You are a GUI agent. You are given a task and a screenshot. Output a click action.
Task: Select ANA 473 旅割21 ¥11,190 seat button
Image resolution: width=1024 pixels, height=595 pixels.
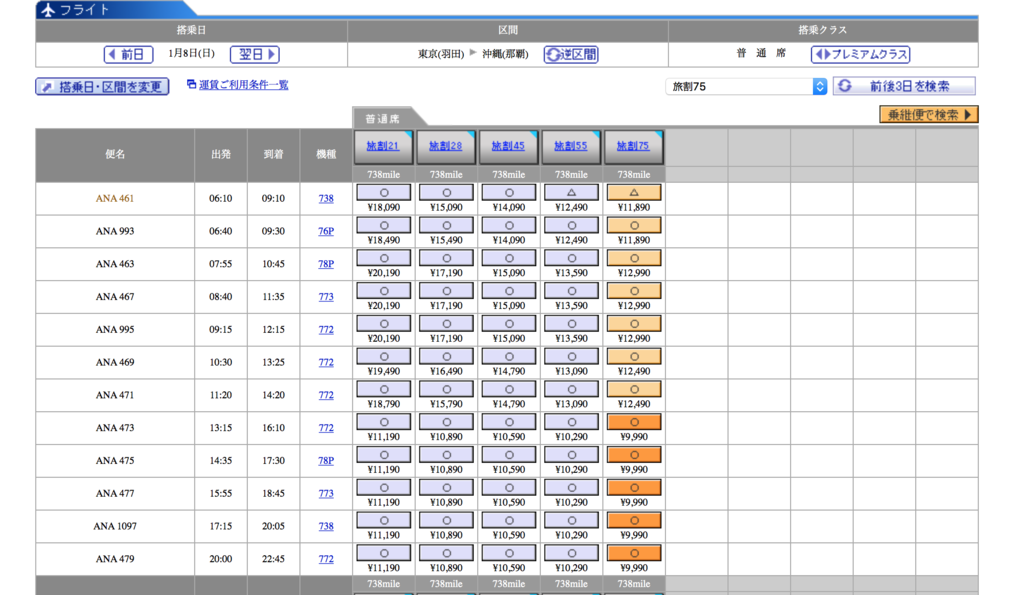pos(383,422)
